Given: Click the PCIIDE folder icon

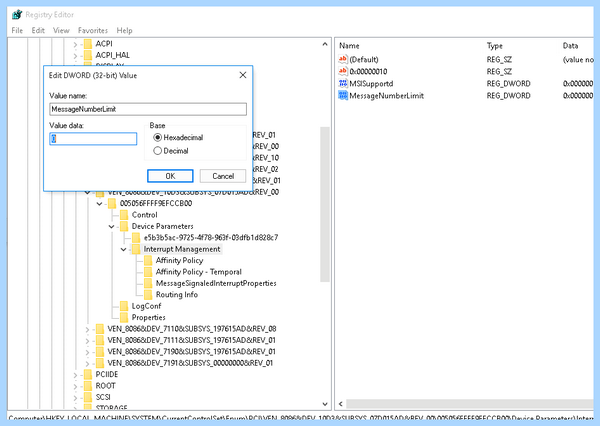Looking at the screenshot, I should pos(88,374).
